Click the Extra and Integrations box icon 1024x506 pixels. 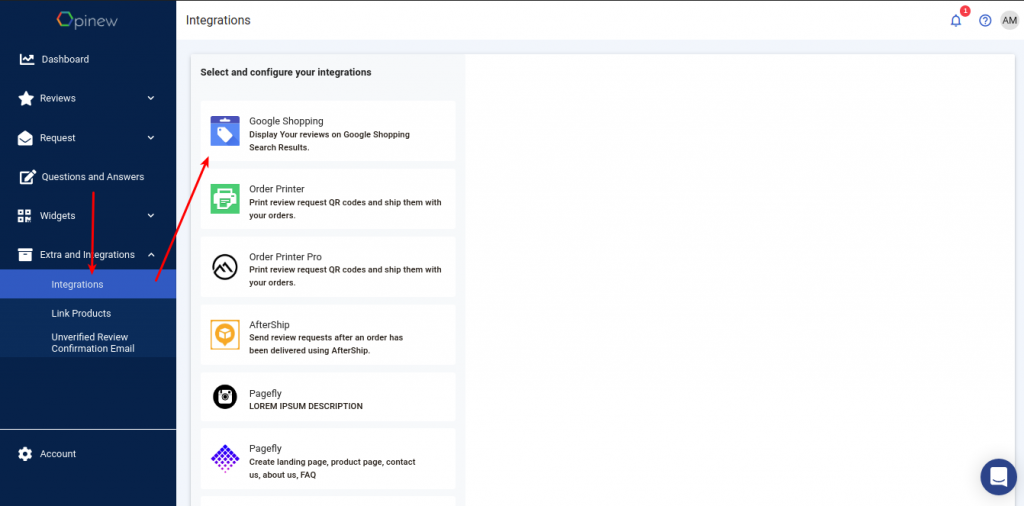pyautogui.click(x=25, y=255)
